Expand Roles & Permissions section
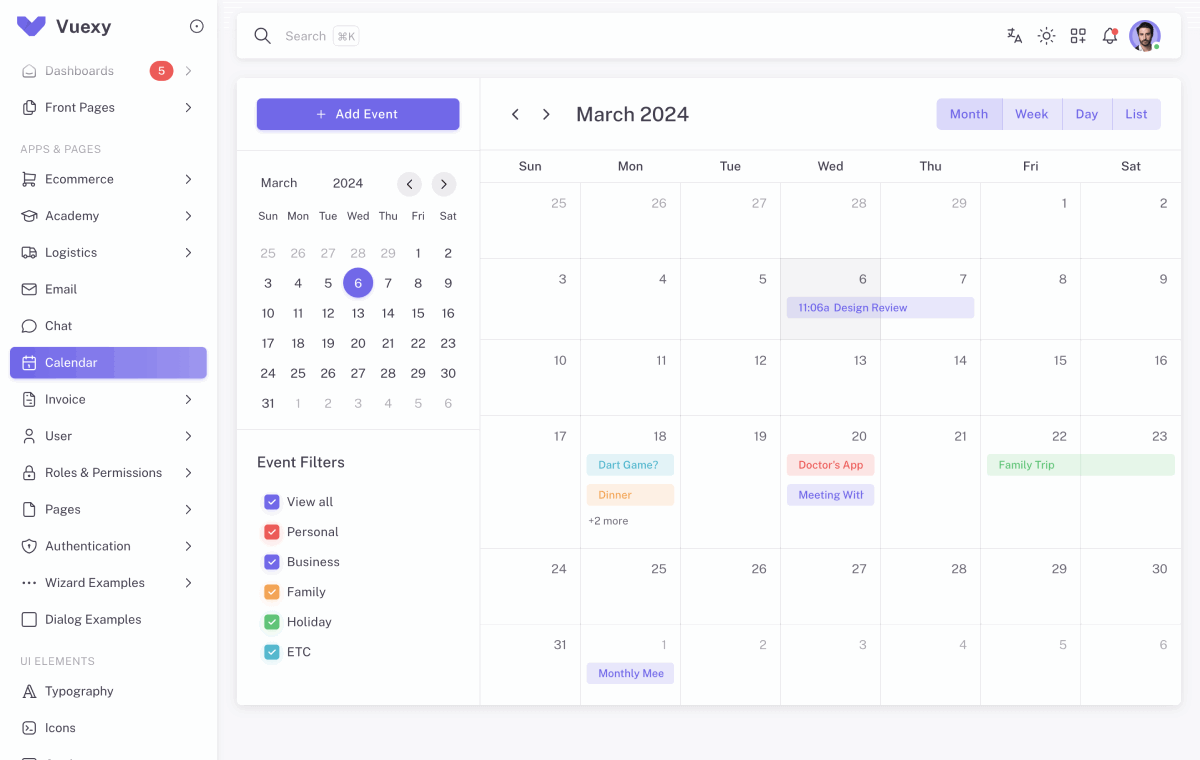Image resolution: width=1200 pixels, height=760 pixels. pyautogui.click(x=107, y=472)
